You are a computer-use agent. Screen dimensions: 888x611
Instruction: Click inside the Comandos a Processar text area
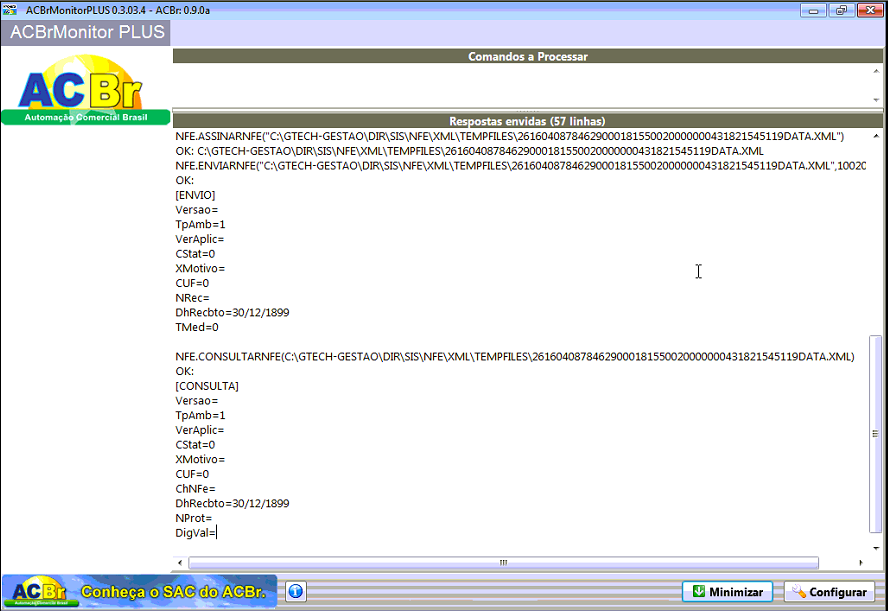(x=521, y=85)
